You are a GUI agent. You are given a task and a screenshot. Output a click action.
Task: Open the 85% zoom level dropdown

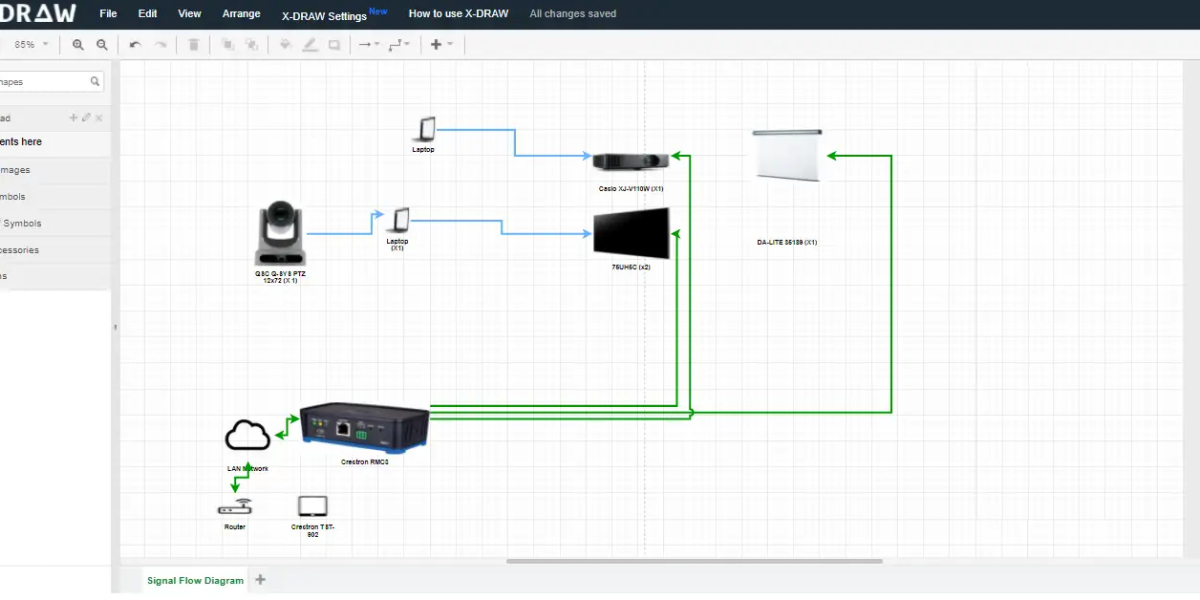point(30,45)
